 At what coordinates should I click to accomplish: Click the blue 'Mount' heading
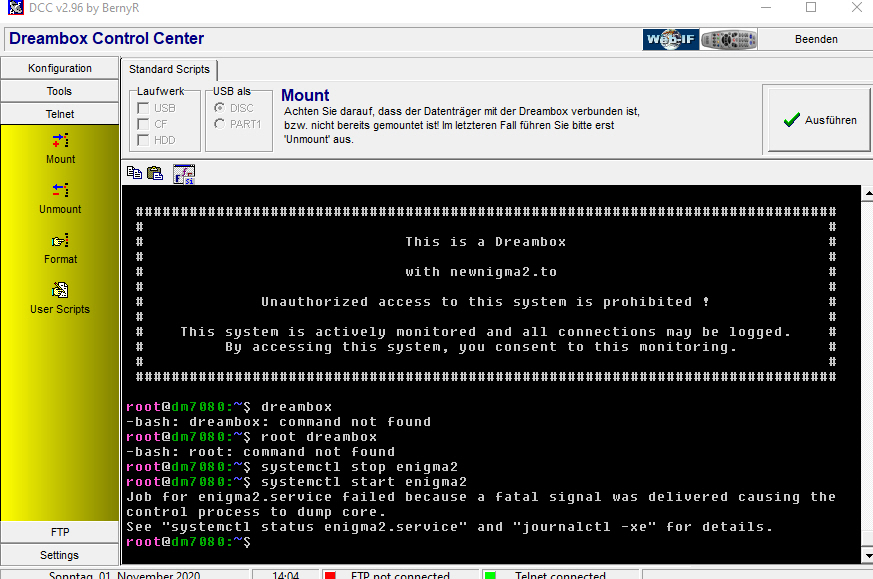(x=305, y=95)
